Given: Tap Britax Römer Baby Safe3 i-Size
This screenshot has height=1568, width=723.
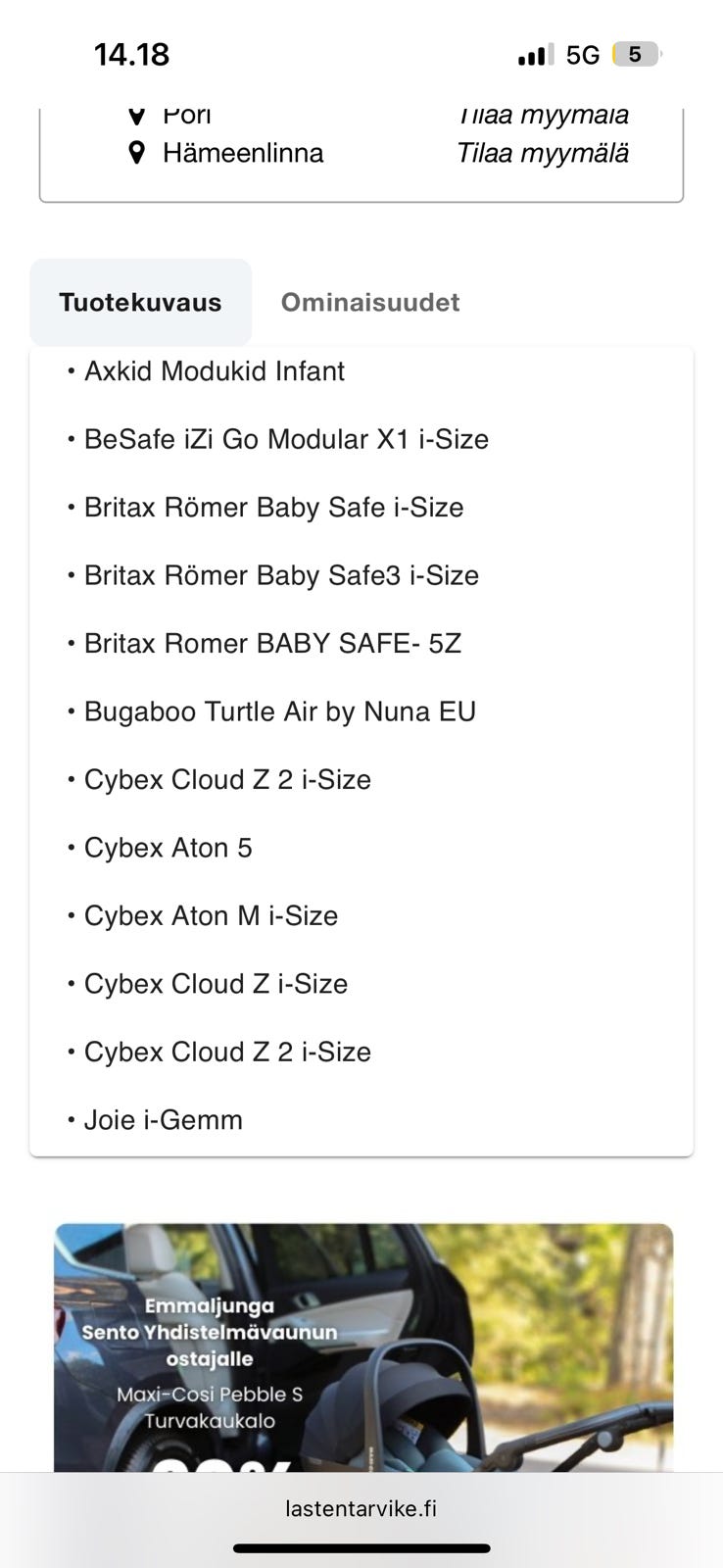Looking at the screenshot, I should [x=281, y=575].
